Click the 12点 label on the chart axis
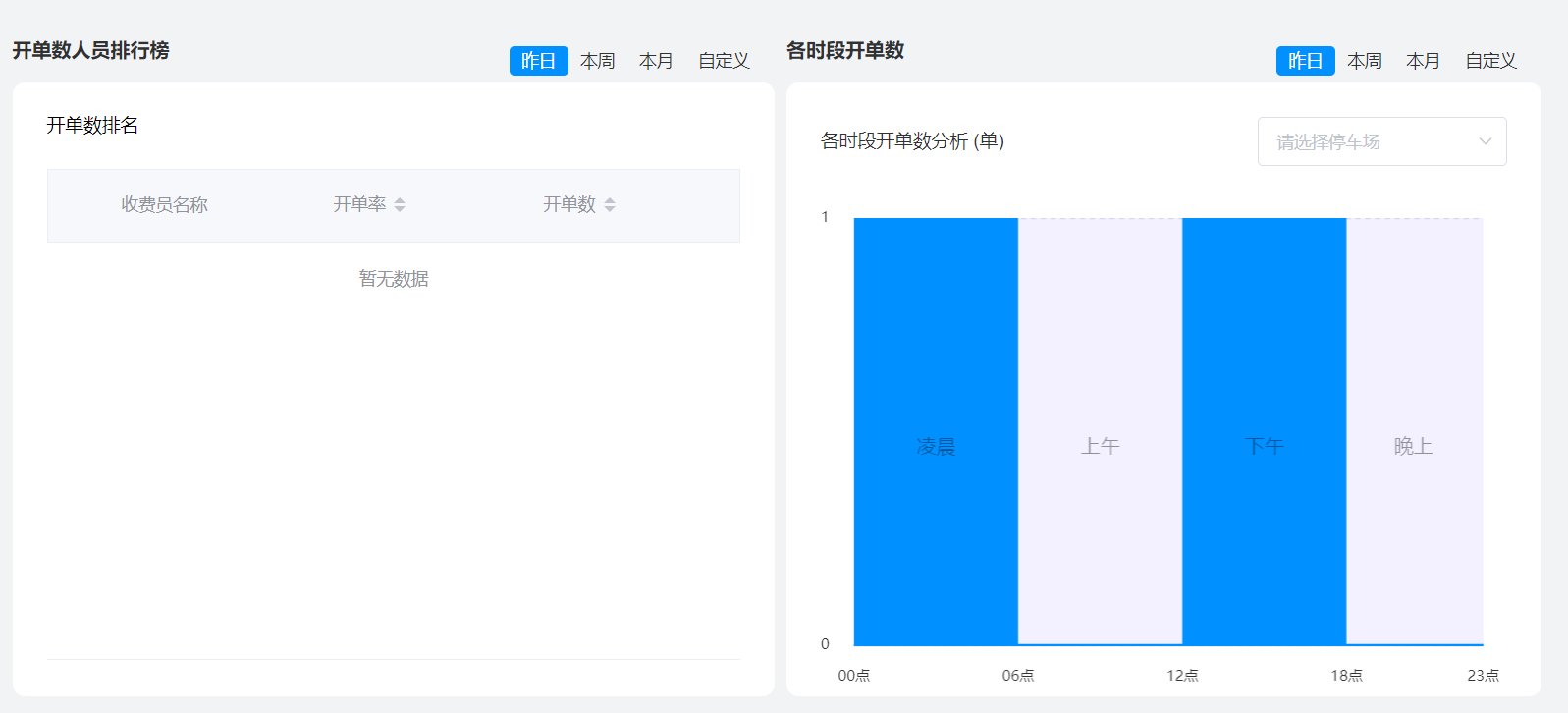Image resolution: width=1568 pixels, height=713 pixels. click(x=1182, y=676)
